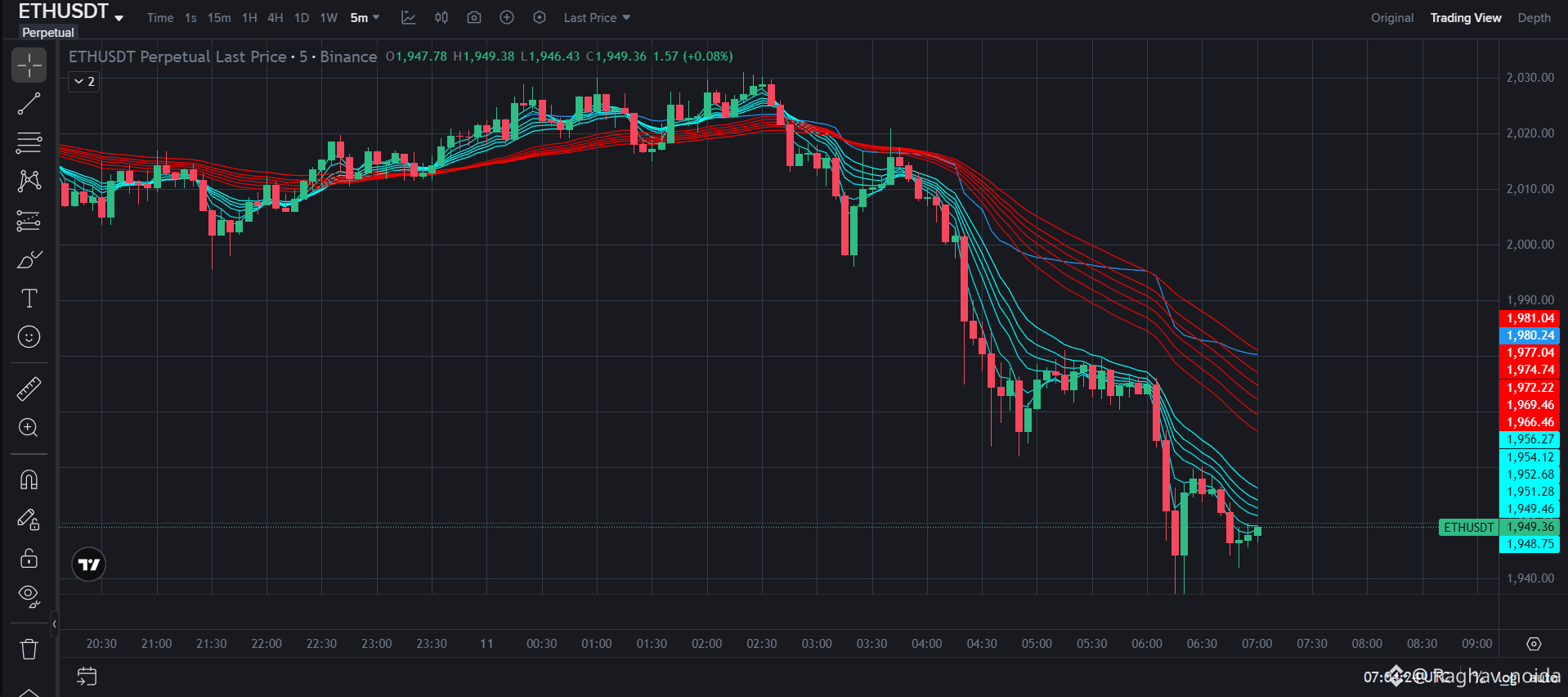This screenshot has height=697, width=1568.
Task: Open the Fibonacci/horizontal lines tool
Action: (x=29, y=142)
